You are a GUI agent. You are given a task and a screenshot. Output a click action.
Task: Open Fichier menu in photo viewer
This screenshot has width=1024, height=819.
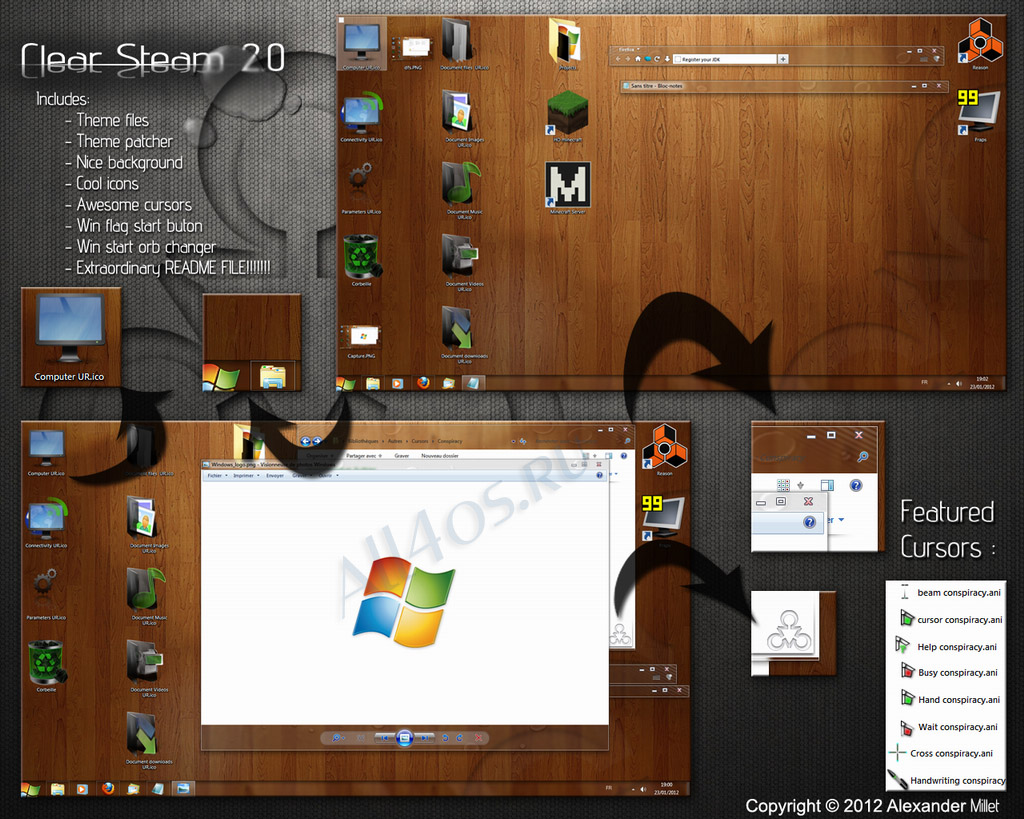tap(217, 475)
